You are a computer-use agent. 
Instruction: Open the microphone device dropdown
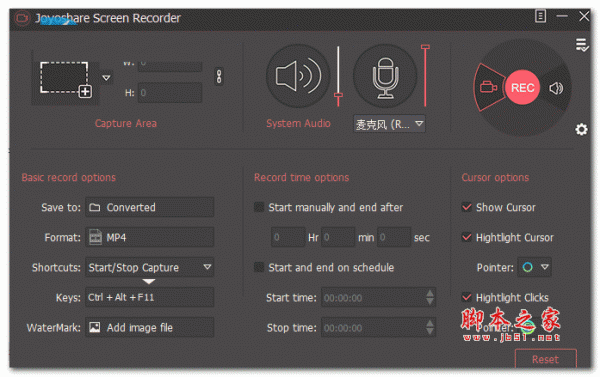(389, 124)
